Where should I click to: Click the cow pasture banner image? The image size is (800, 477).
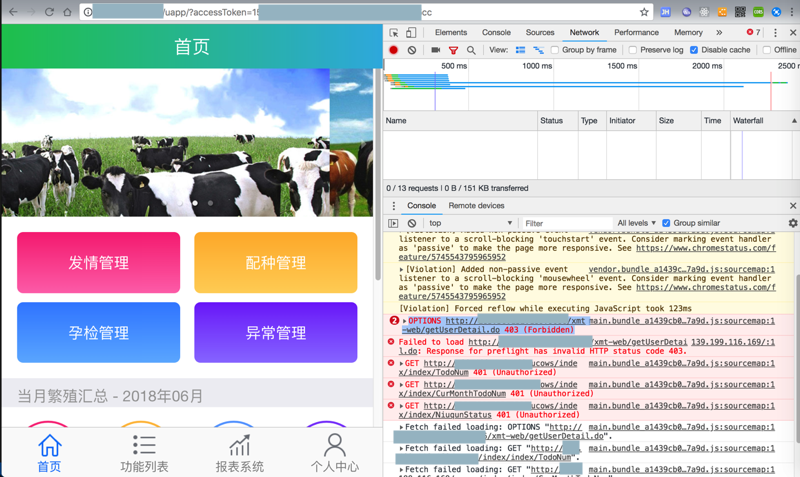pyautogui.click(x=165, y=142)
